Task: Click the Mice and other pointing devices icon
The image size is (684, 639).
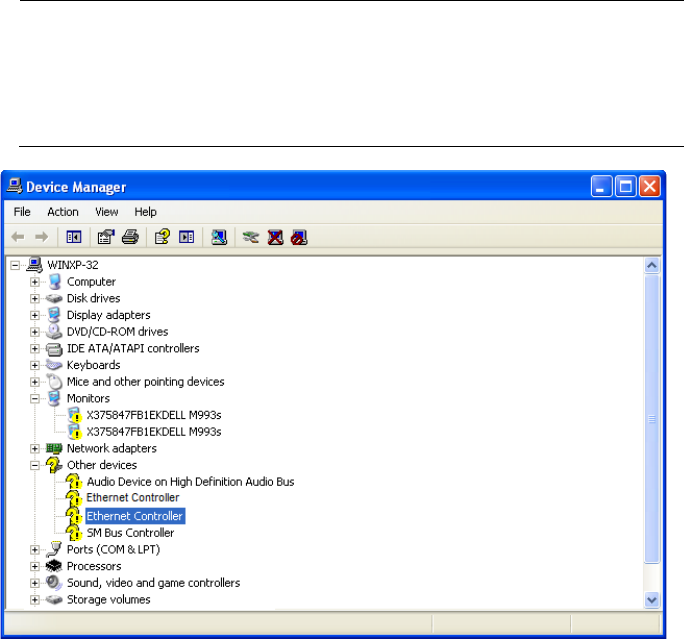Action: [x=55, y=382]
